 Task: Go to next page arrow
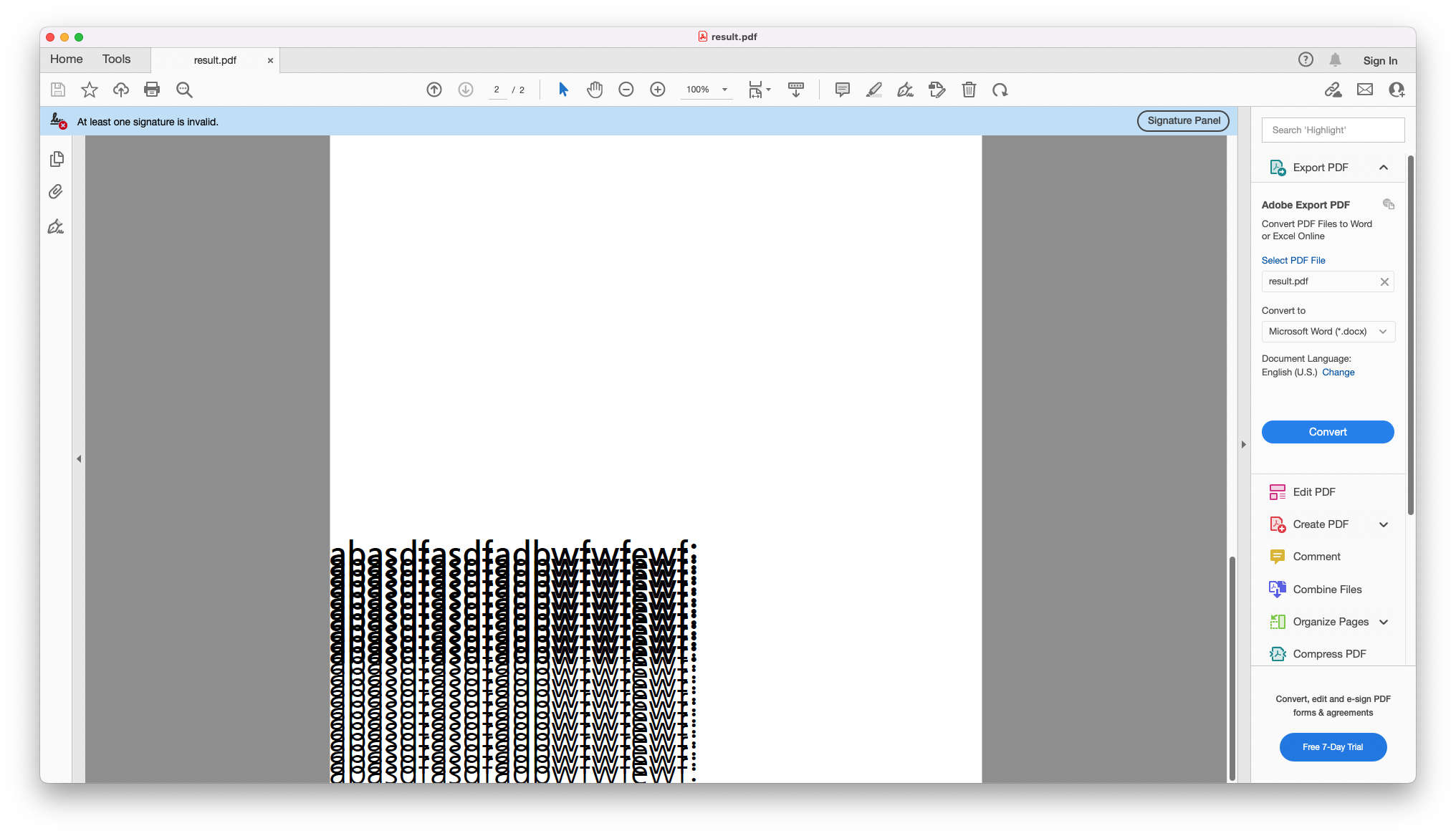[x=466, y=90]
